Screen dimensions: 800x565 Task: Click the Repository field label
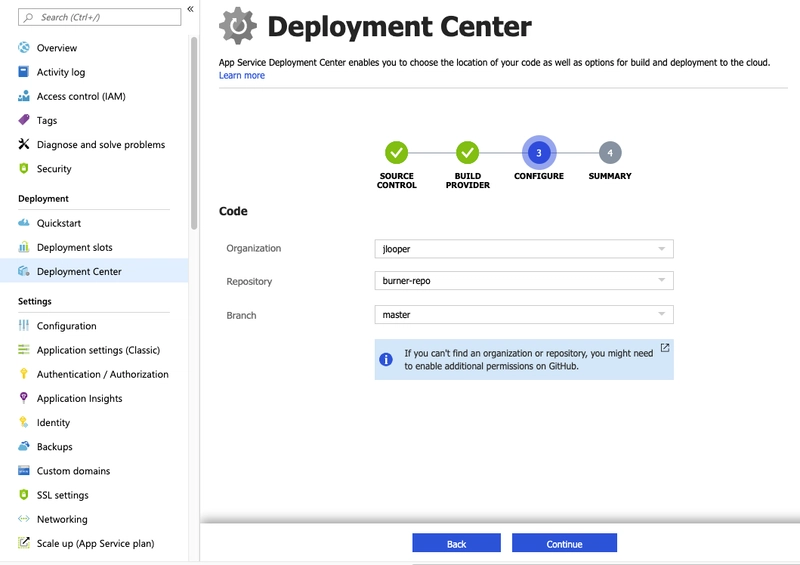[x=249, y=281]
